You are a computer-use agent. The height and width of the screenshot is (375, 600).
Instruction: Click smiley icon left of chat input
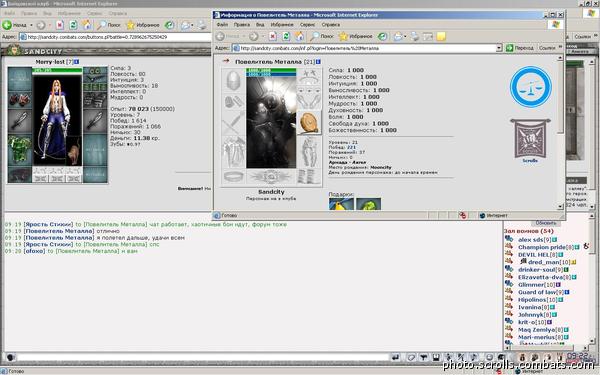tap(11, 357)
